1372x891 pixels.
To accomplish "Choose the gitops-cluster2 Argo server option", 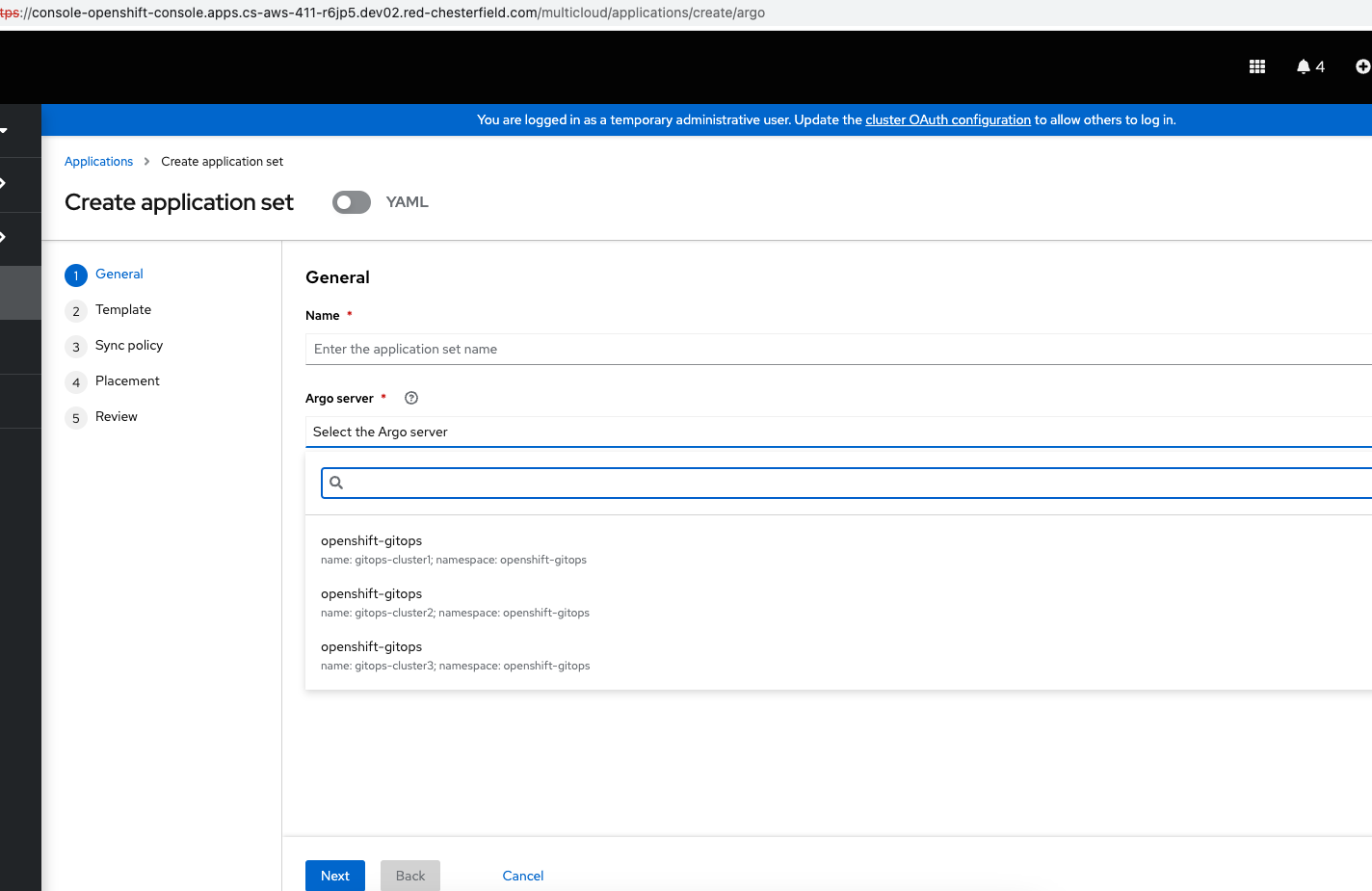I will click(x=838, y=602).
